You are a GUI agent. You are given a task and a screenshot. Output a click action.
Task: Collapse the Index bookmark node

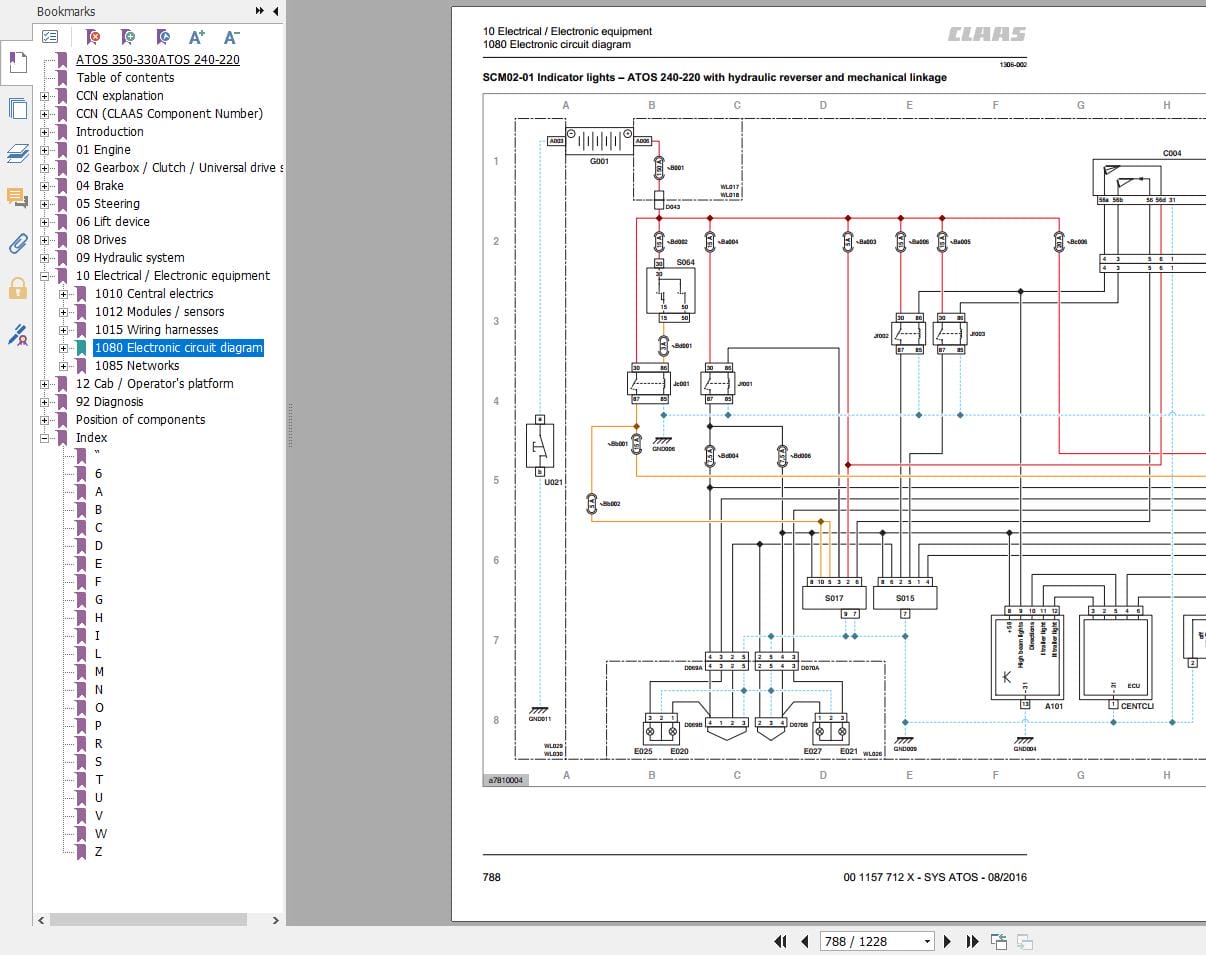click(44, 438)
